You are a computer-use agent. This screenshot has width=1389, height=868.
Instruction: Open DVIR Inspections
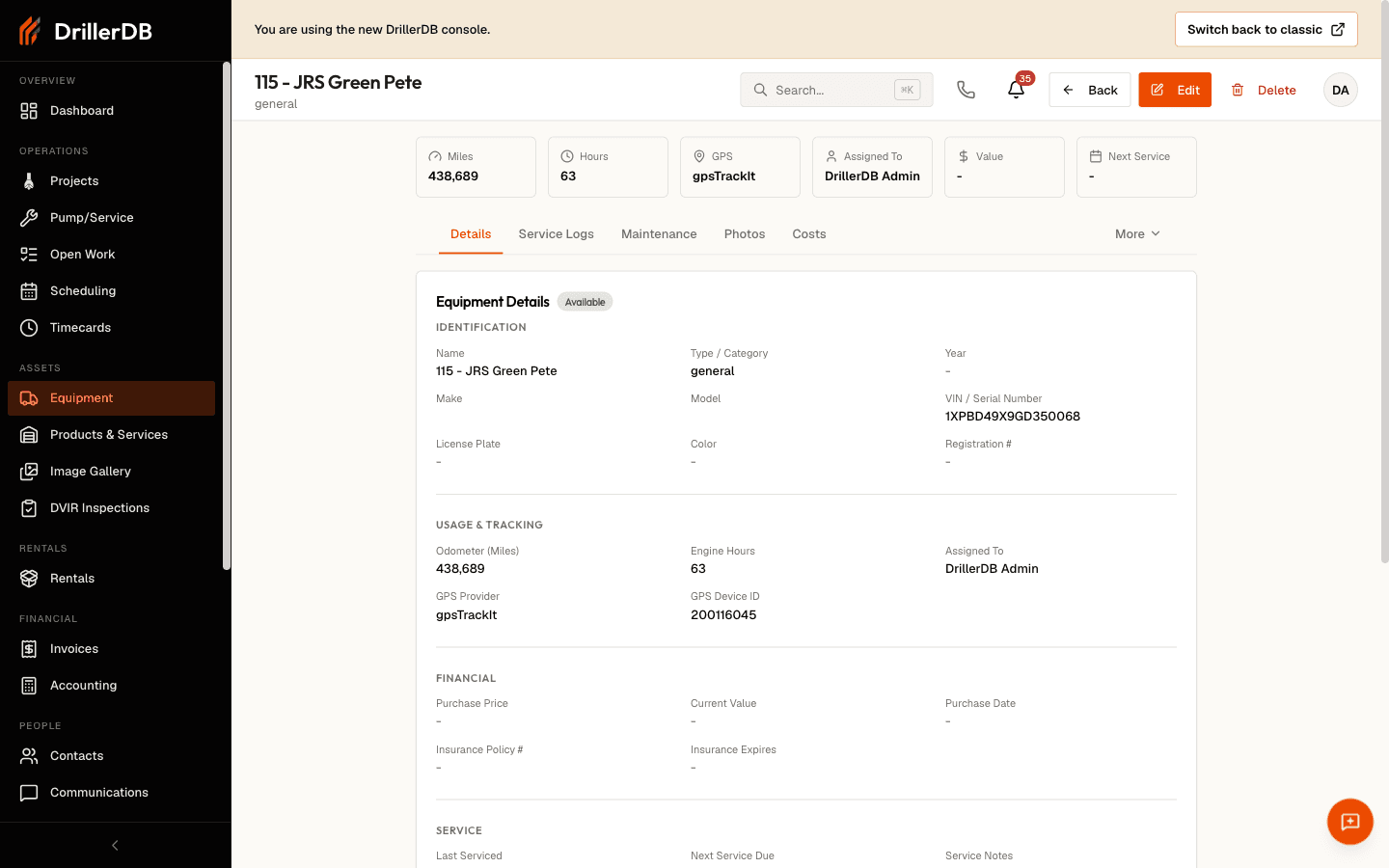[x=111, y=508]
